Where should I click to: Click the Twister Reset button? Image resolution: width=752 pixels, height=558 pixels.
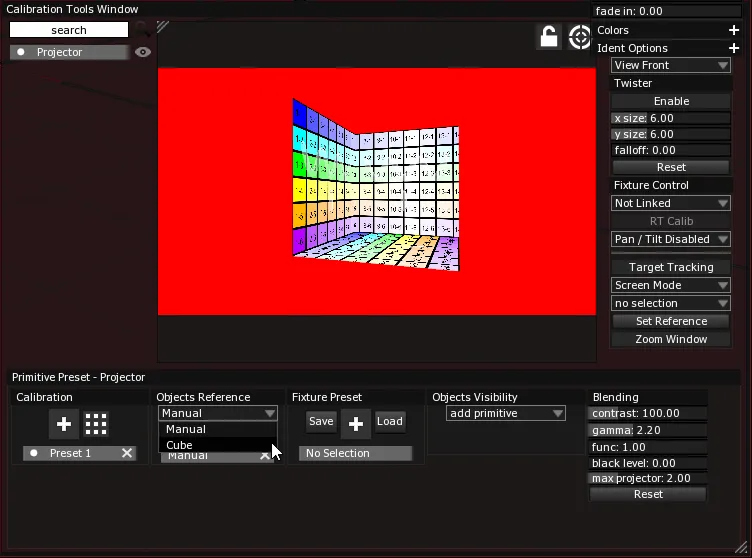click(x=671, y=167)
